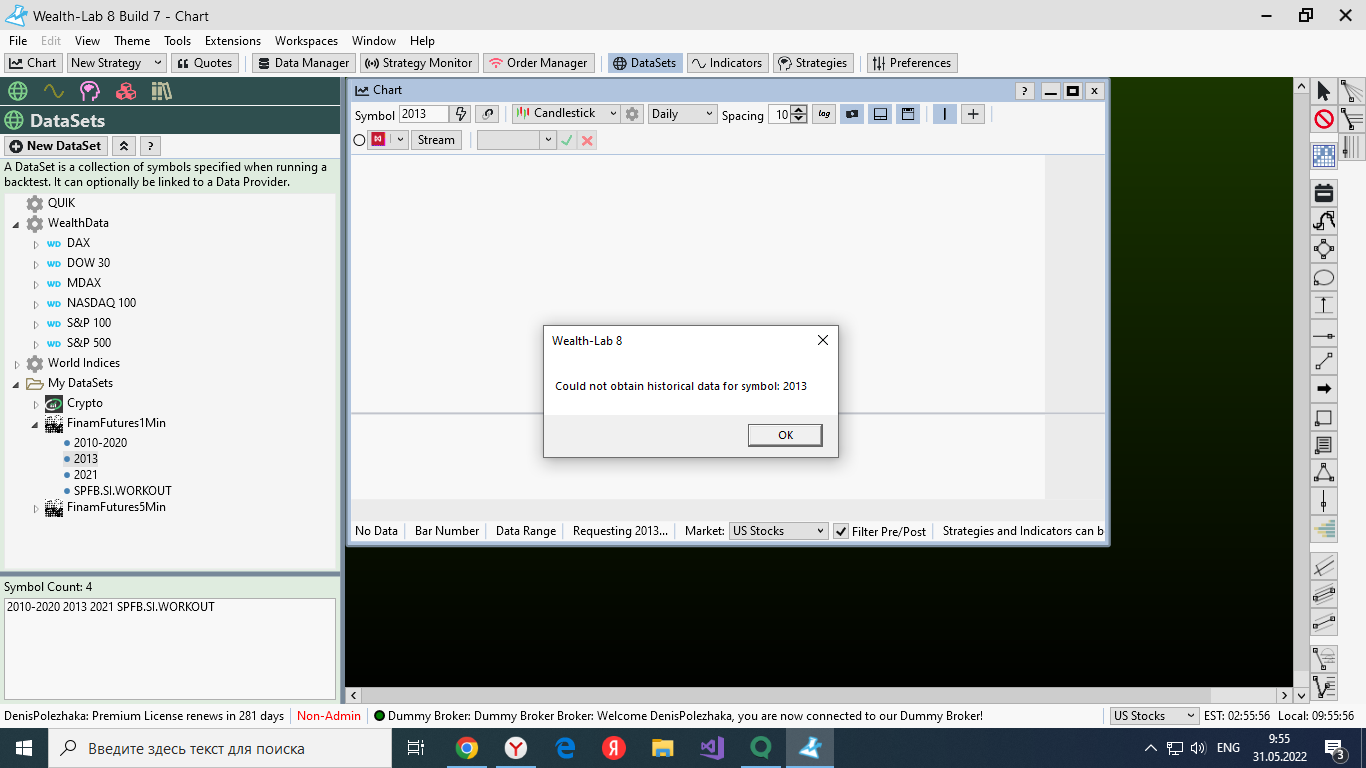1366x768 pixels.
Task: Open the globe icon in left sidebar
Action: coord(17,91)
